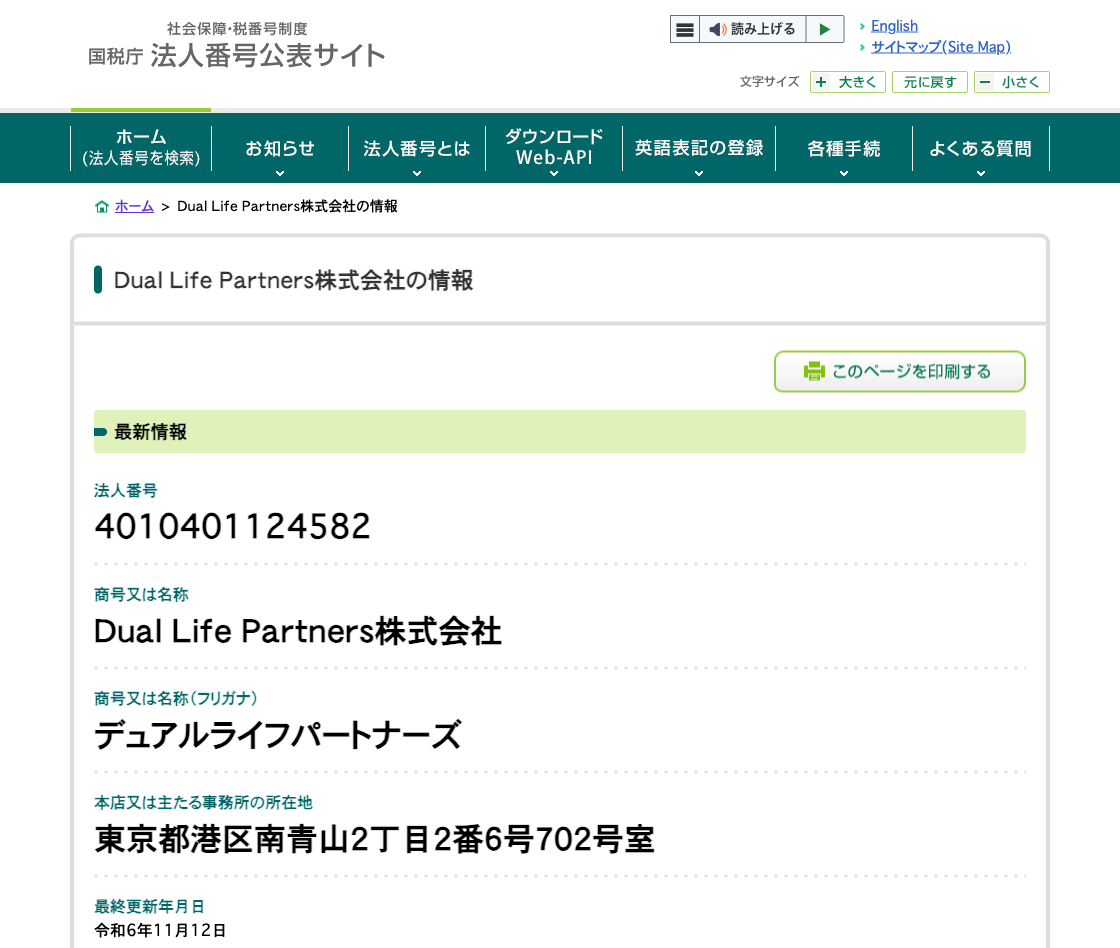Click the printer icon on the print button
The width and height of the screenshot is (1120, 948).
[x=814, y=371]
